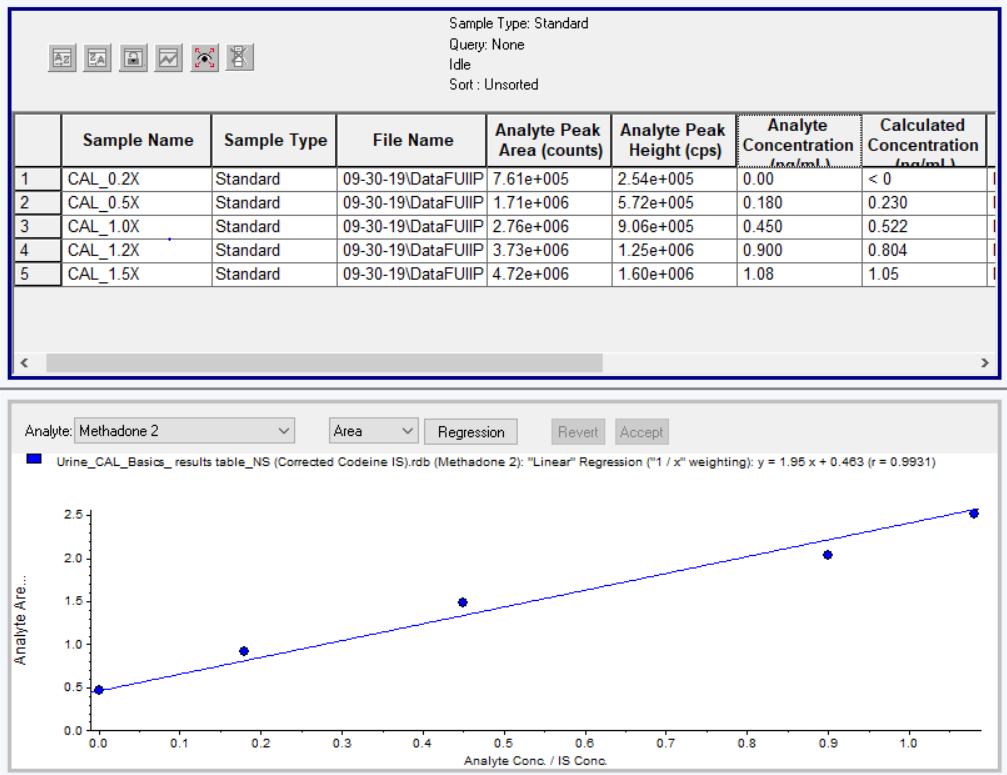Click the lock column toolbar icon
The height and width of the screenshot is (775, 1007).
[133, 59]
